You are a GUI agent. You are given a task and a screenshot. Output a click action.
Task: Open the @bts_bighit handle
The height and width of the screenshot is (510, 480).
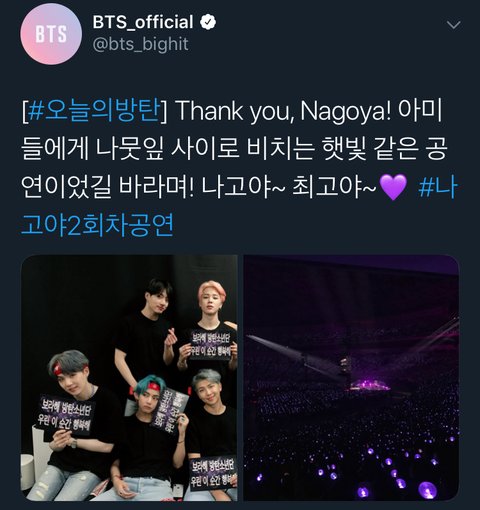[x=140, y=44]
